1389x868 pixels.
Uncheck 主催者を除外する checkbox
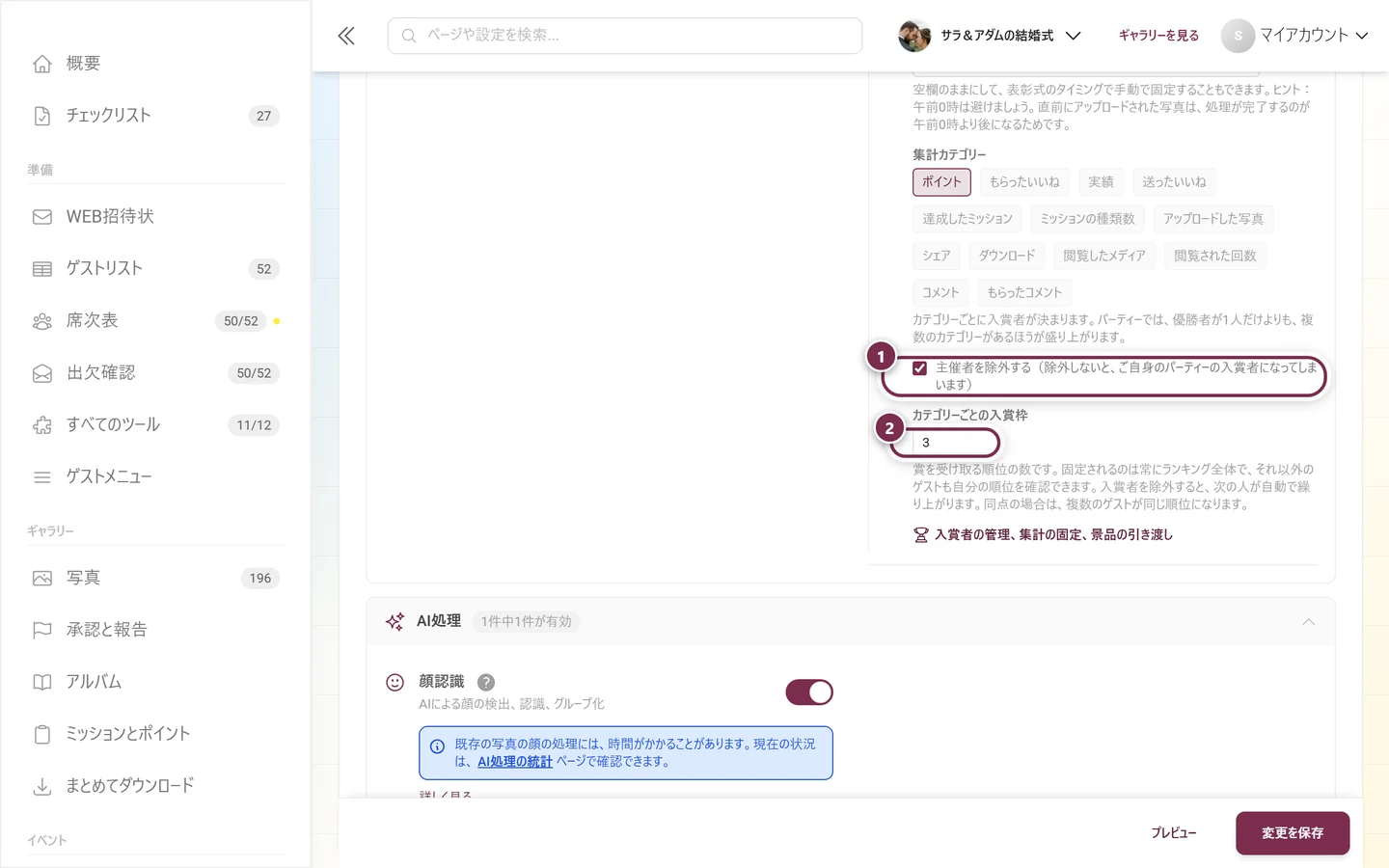click(x=920, y=368)
